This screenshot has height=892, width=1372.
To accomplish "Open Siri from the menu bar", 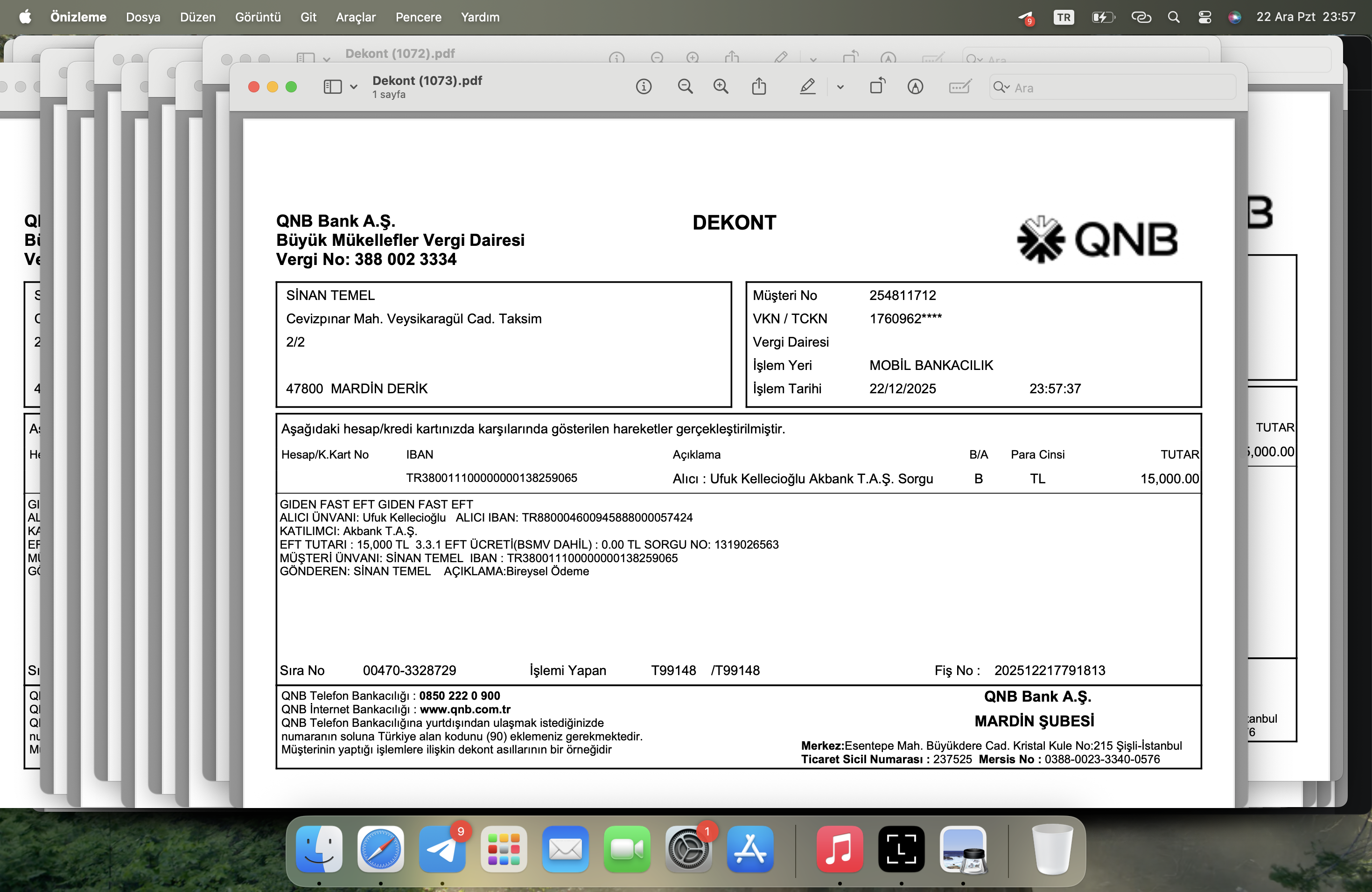I will (x=1234, y=17).
